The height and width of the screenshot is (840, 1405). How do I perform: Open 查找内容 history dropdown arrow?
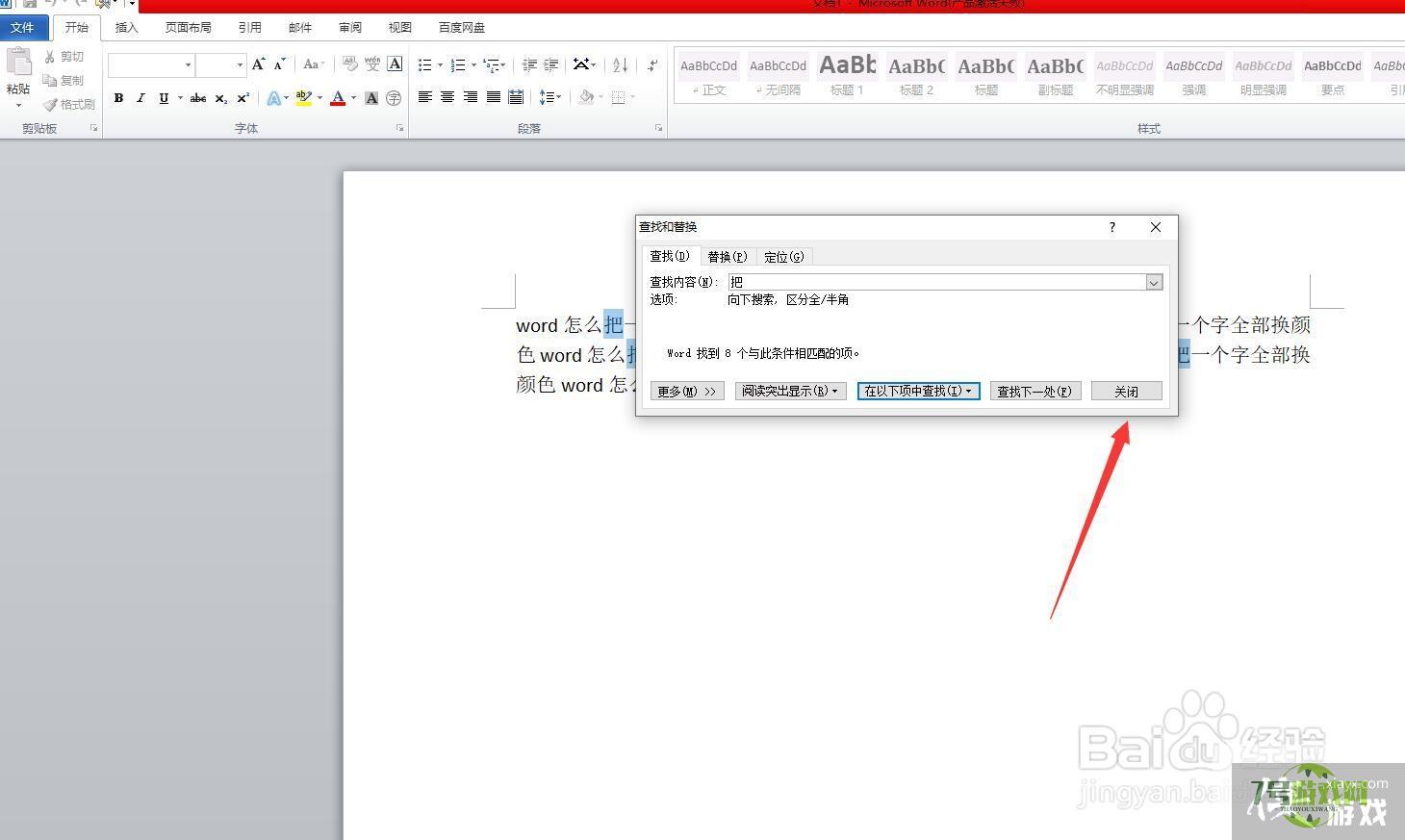pyautogui.click(x=1154, y=282)
